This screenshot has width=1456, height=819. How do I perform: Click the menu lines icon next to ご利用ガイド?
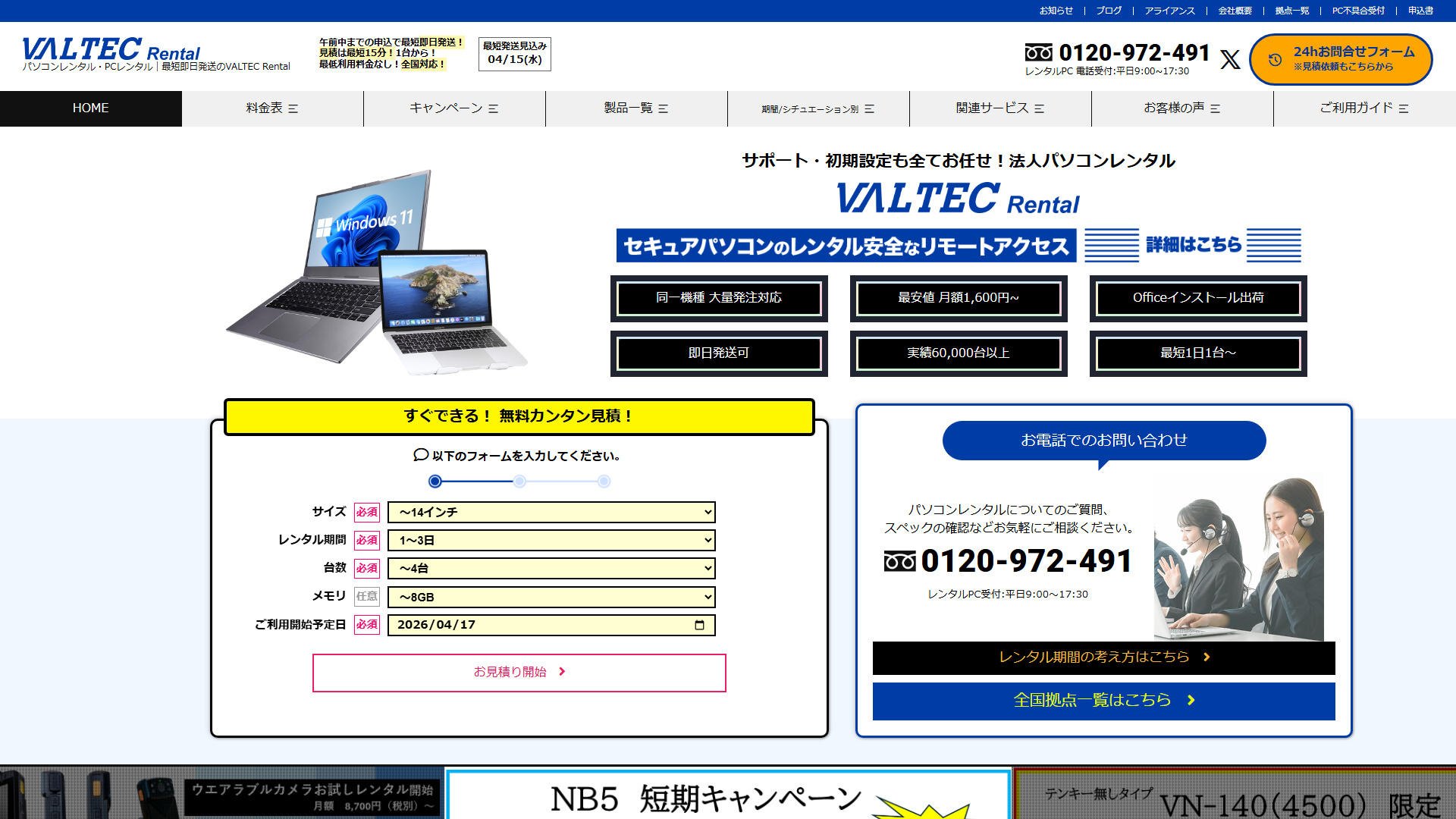[1404, 108]
